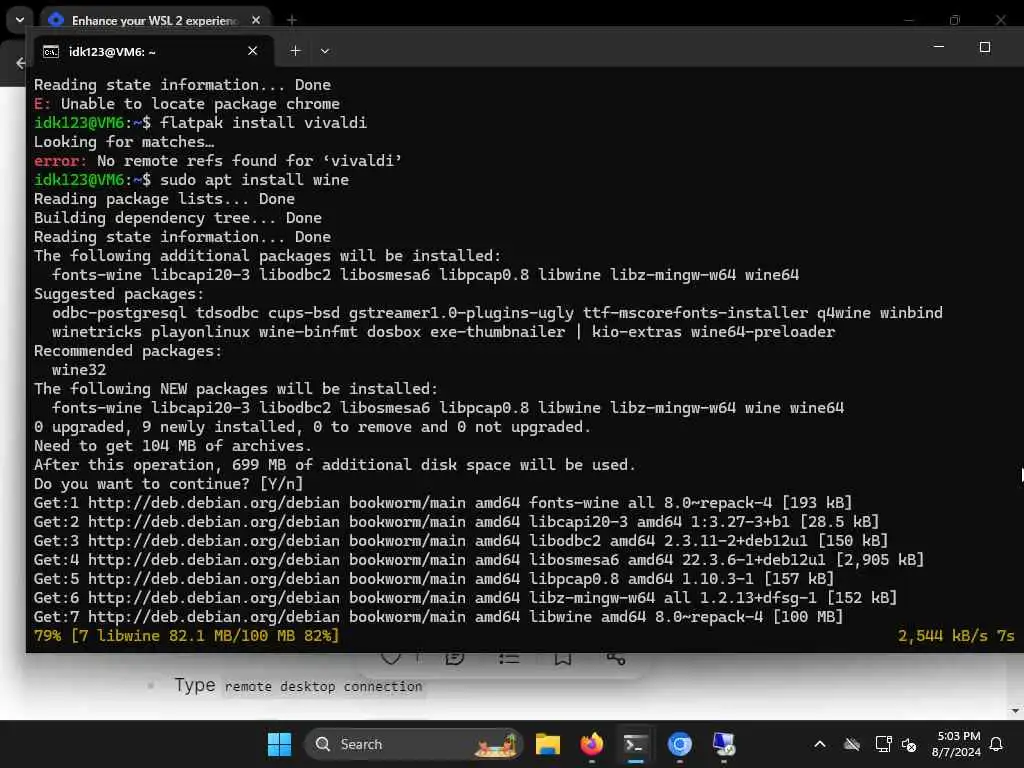Click the 'No remote refs found for vivaldi' error line
Image resolution: width=1024 pixels, height=768 pixels.
218,161
